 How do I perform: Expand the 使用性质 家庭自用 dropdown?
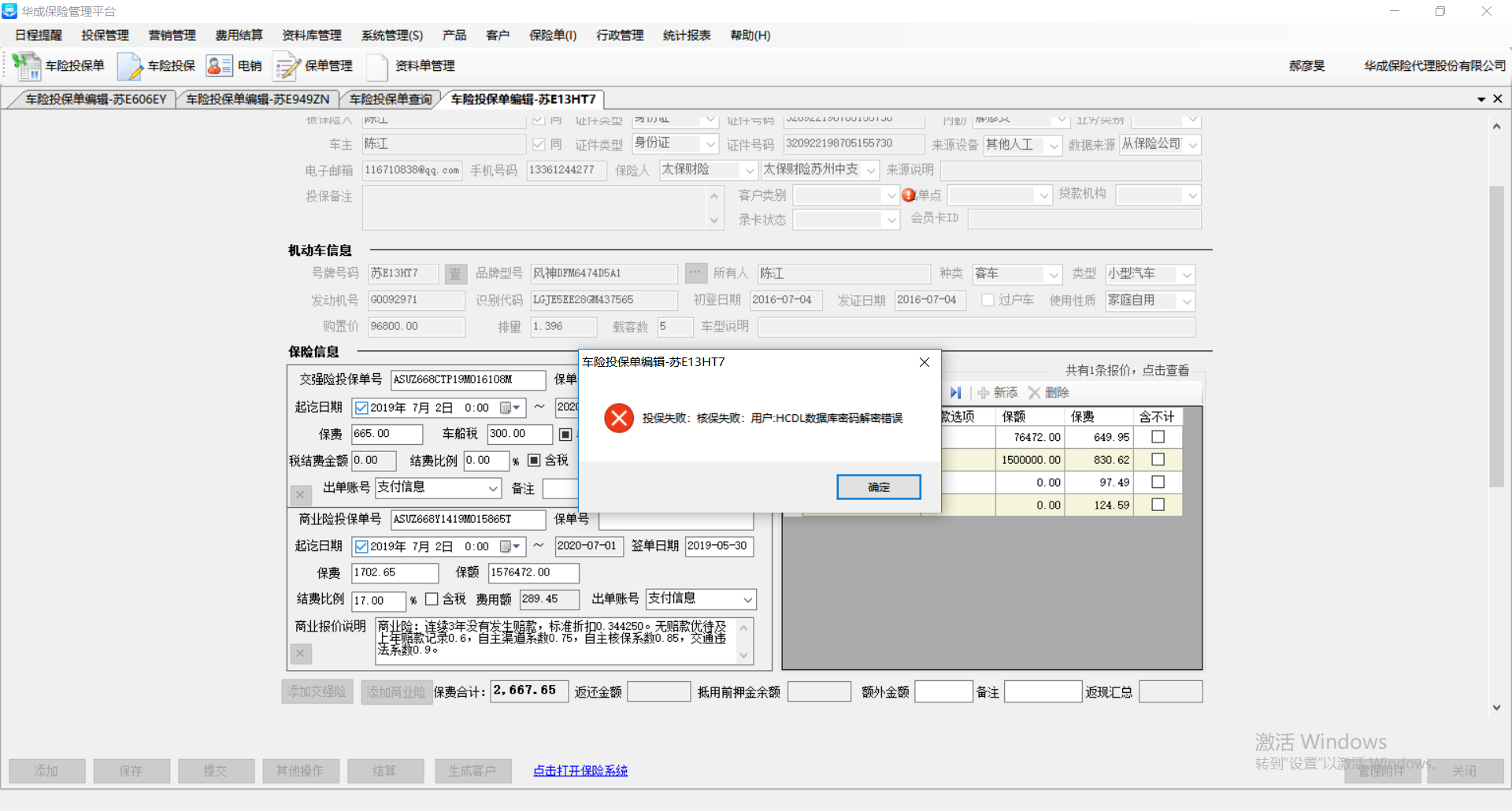point(1187,301)
